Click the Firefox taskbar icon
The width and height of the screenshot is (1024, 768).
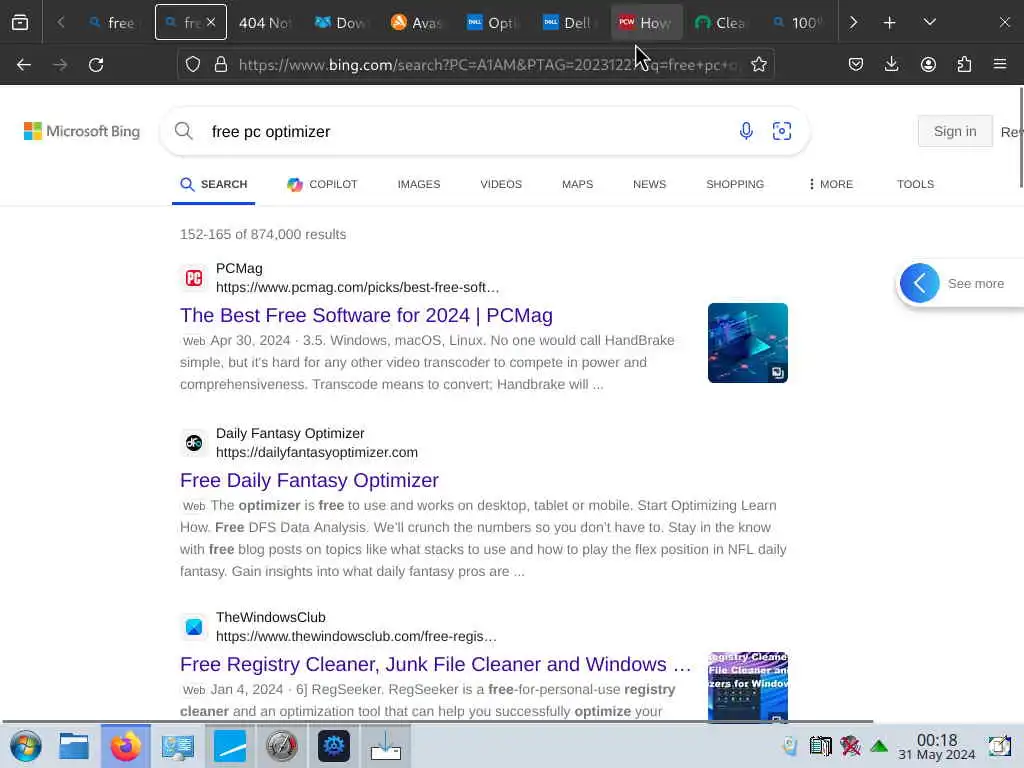[125, 746]
